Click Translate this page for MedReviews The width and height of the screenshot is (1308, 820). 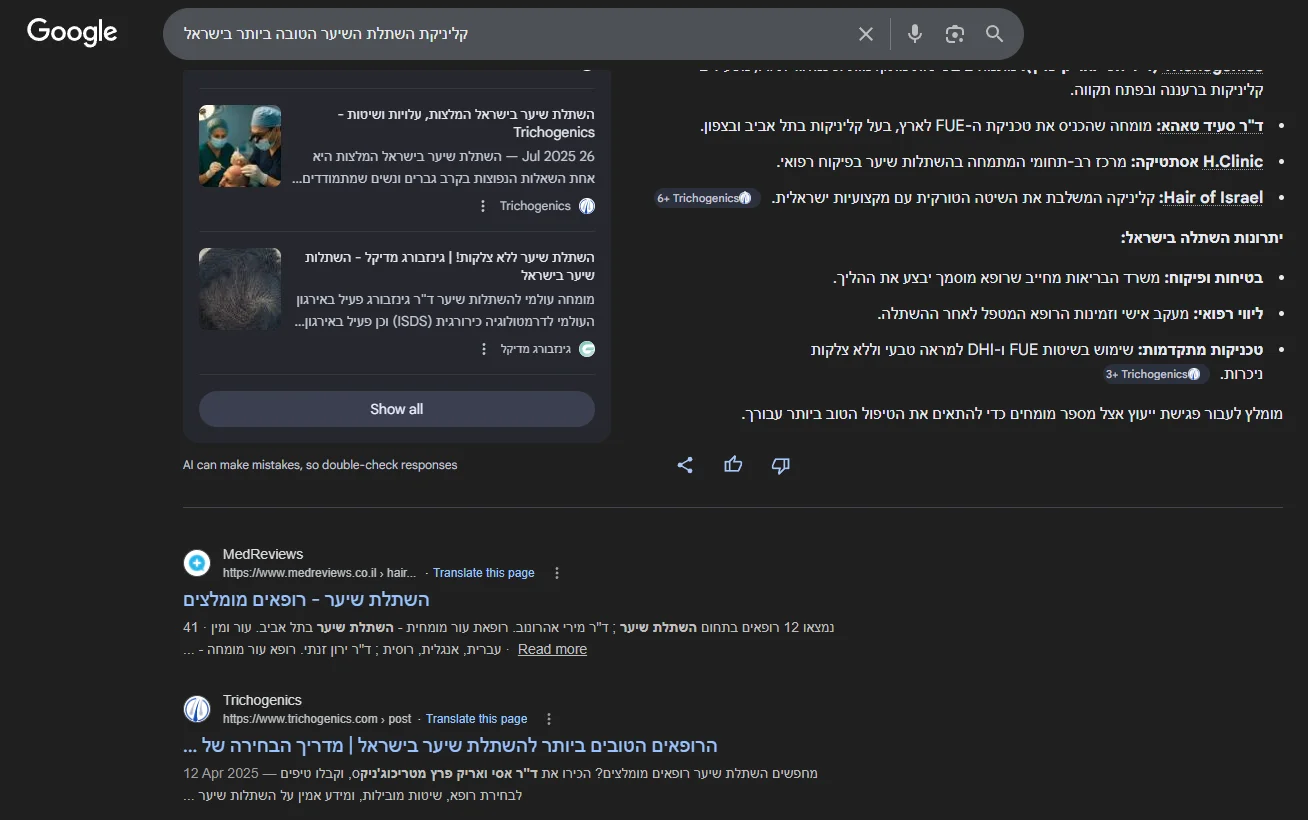click(x=483, y=573)
